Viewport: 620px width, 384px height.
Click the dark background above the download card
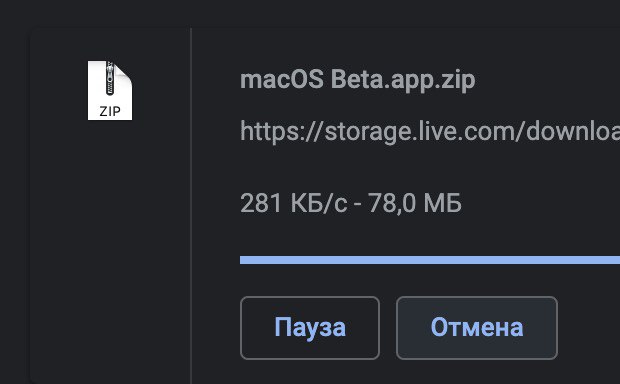click(310, 12)
